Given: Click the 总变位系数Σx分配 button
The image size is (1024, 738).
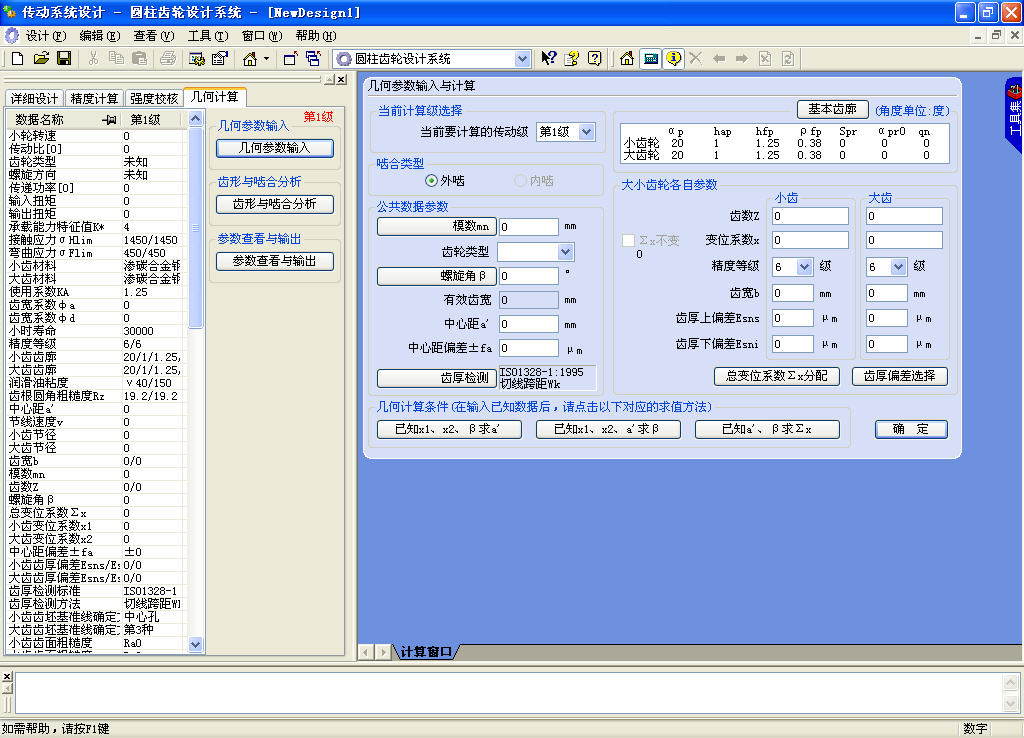Looking at the screenshot, I should tap(776, 376).
